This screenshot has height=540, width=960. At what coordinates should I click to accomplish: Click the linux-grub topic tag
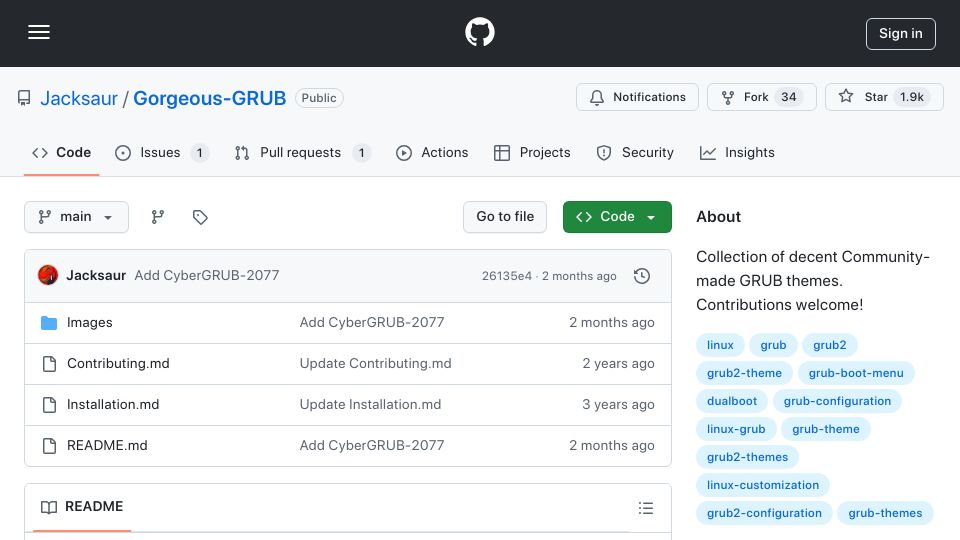[x=736, y=430]
